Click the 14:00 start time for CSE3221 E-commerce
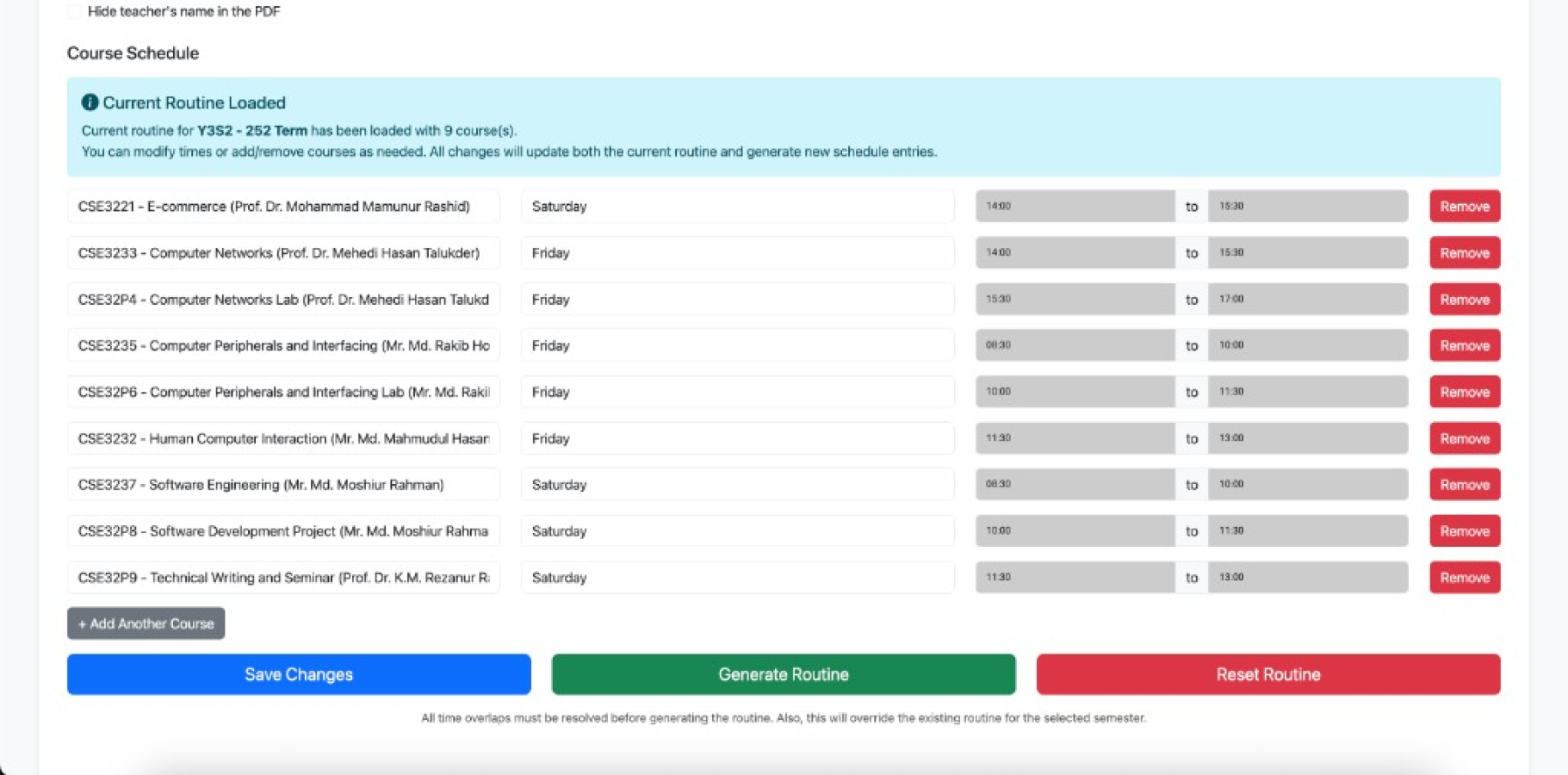 [x=1075, y=207]
